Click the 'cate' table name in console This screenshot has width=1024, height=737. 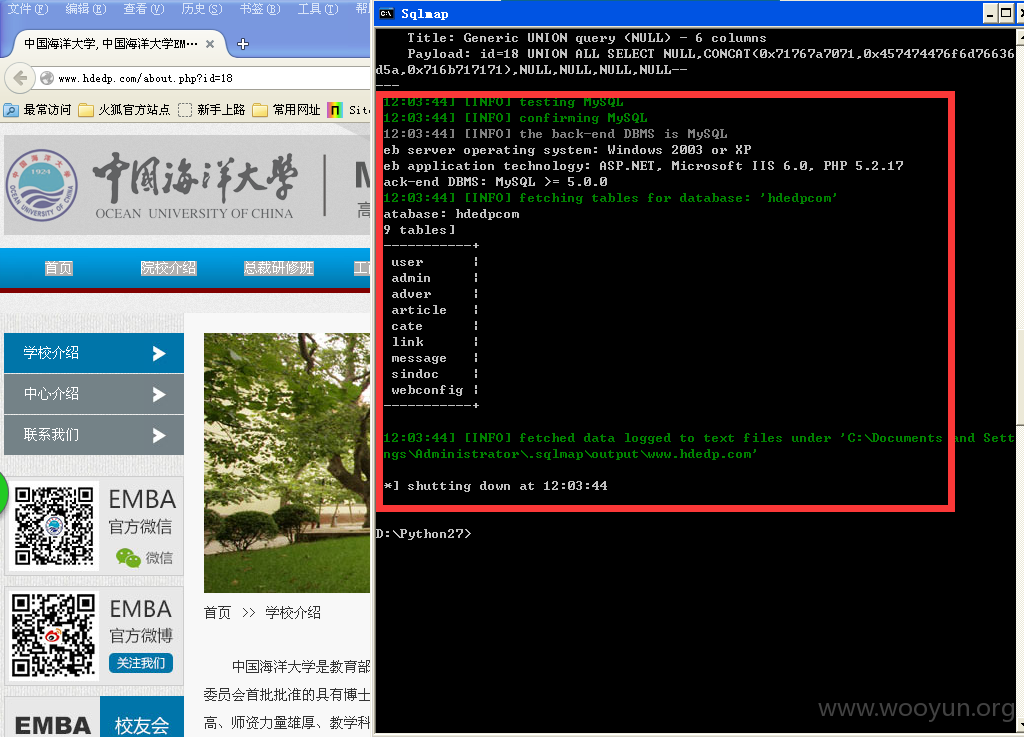(407, 326)
